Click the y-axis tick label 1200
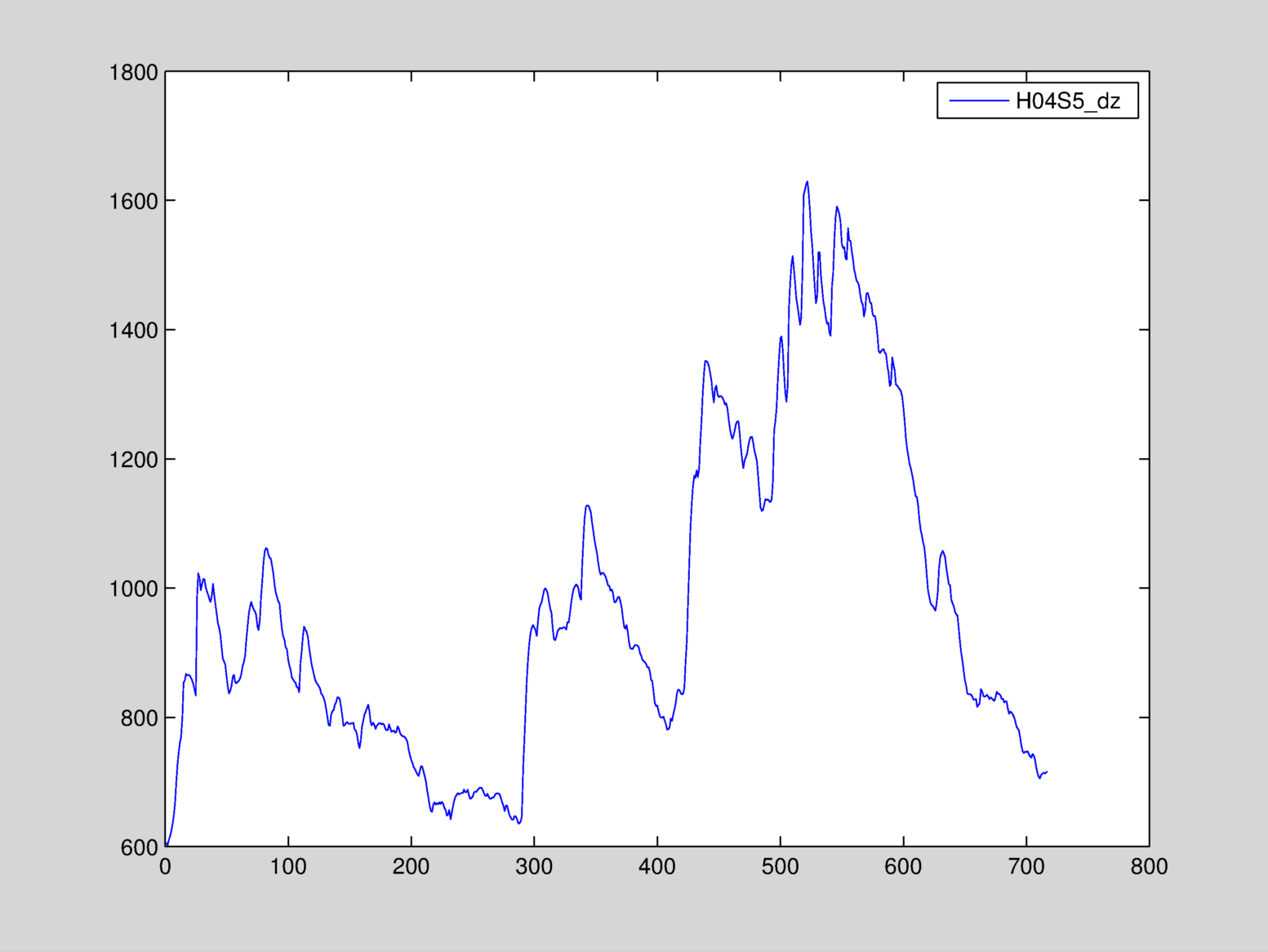1268x952 pixels. (x=133, y=460)
